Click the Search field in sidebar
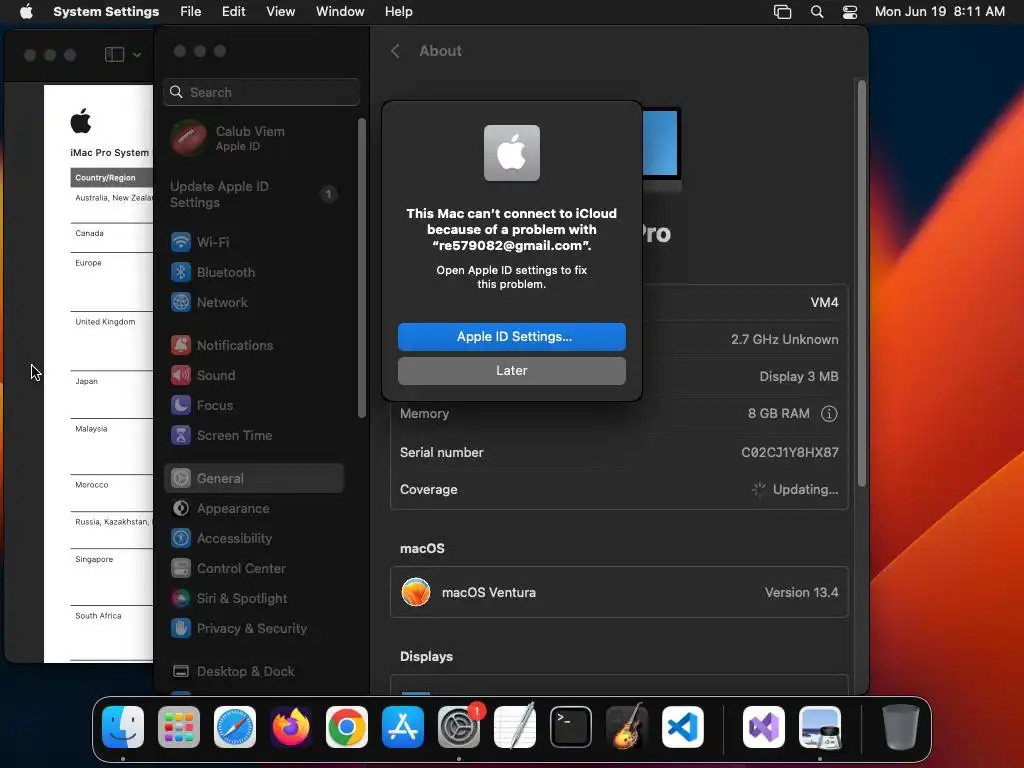 pos(261,92)
